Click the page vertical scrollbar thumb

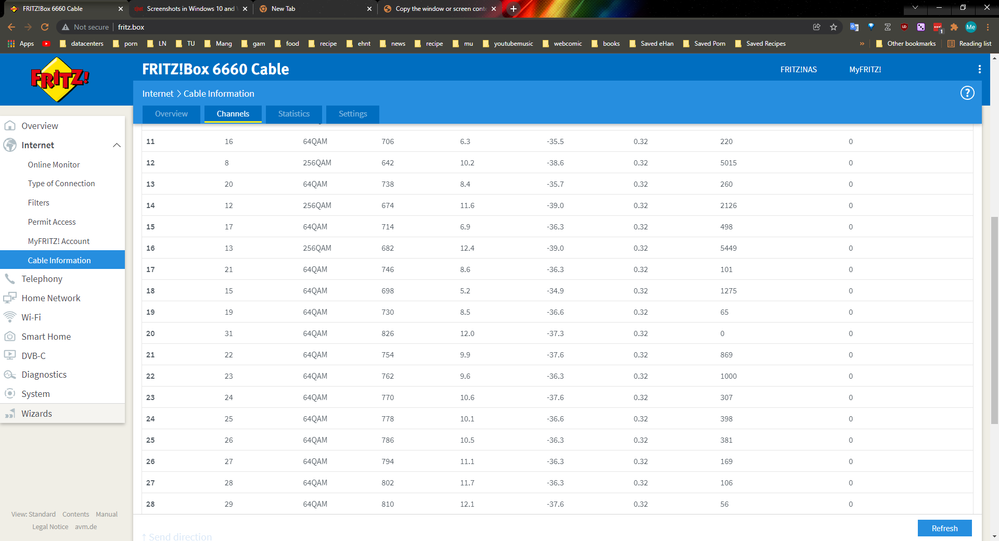[994, 320]
